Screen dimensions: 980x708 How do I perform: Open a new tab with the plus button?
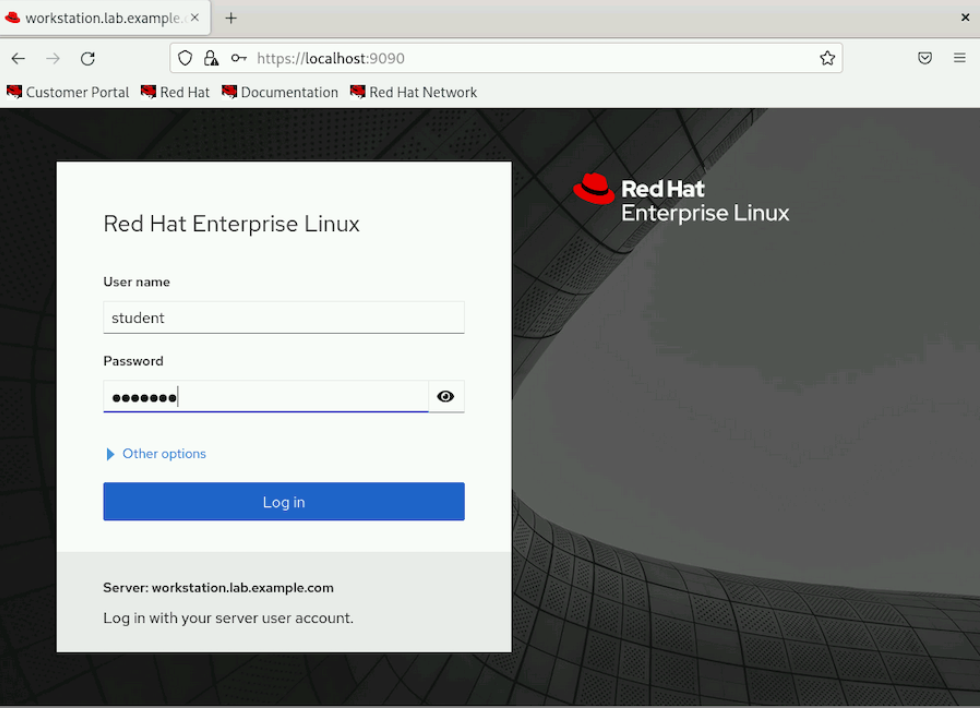pyautogui.click(x=231, y=18)
